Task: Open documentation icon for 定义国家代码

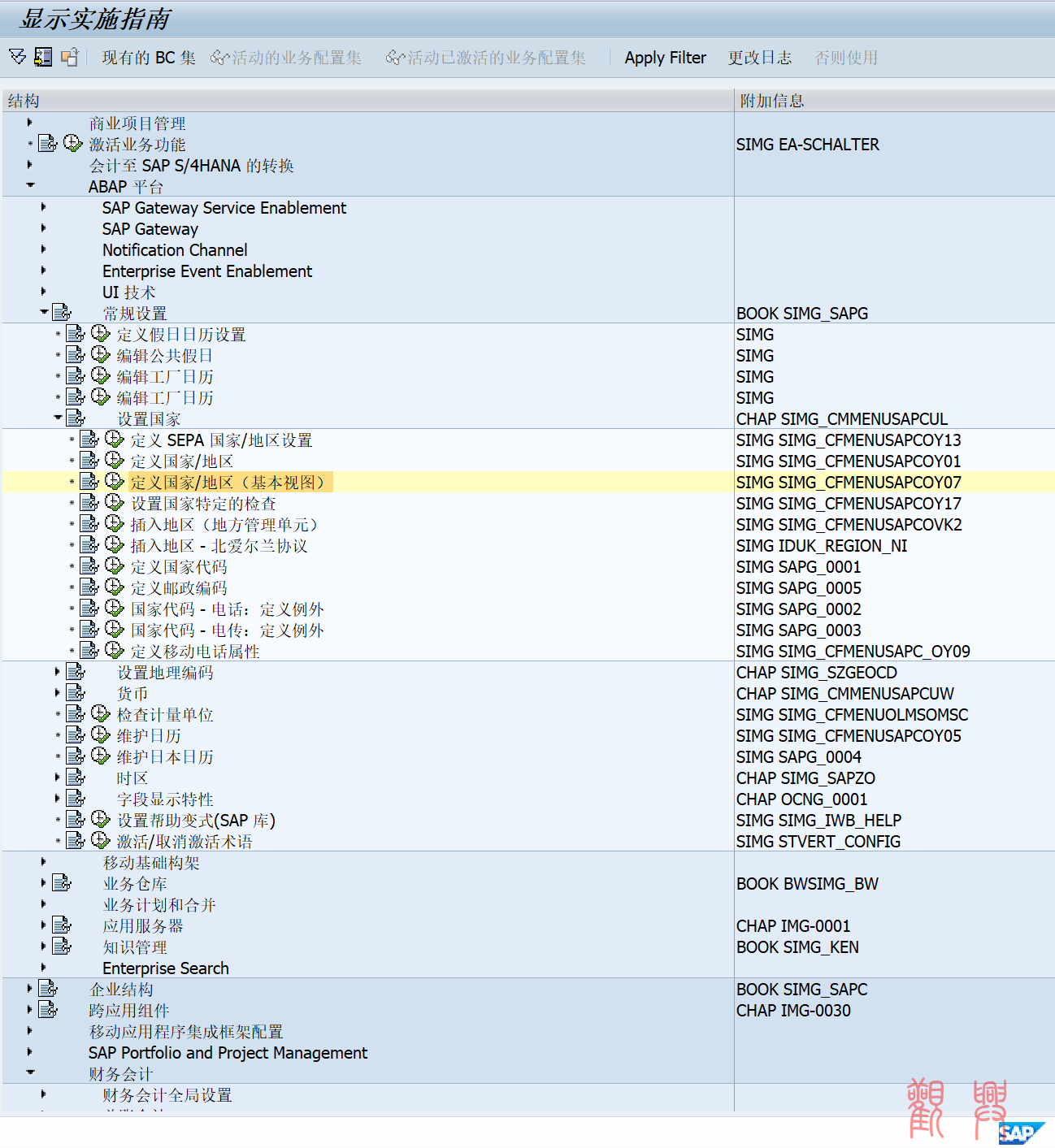Action: [x=89, y=566]
